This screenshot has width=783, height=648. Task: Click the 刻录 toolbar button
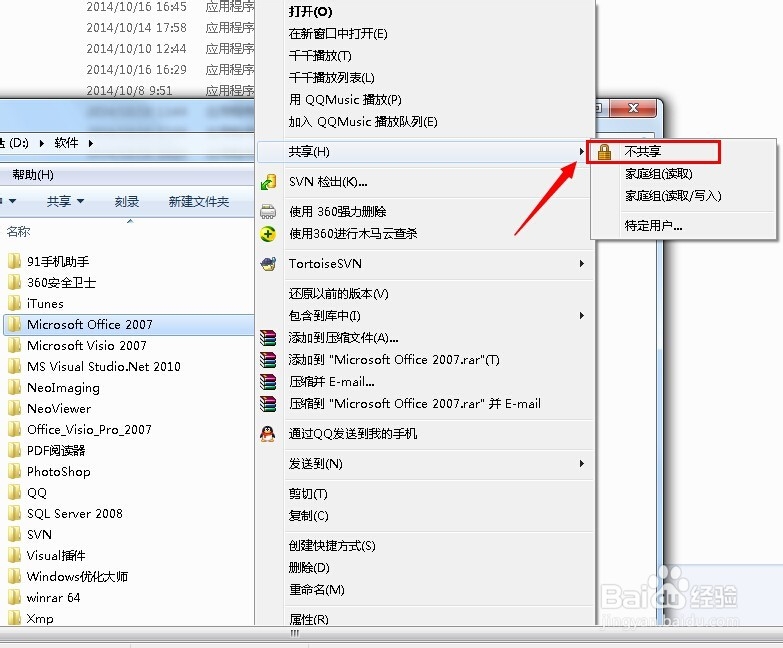127,201
